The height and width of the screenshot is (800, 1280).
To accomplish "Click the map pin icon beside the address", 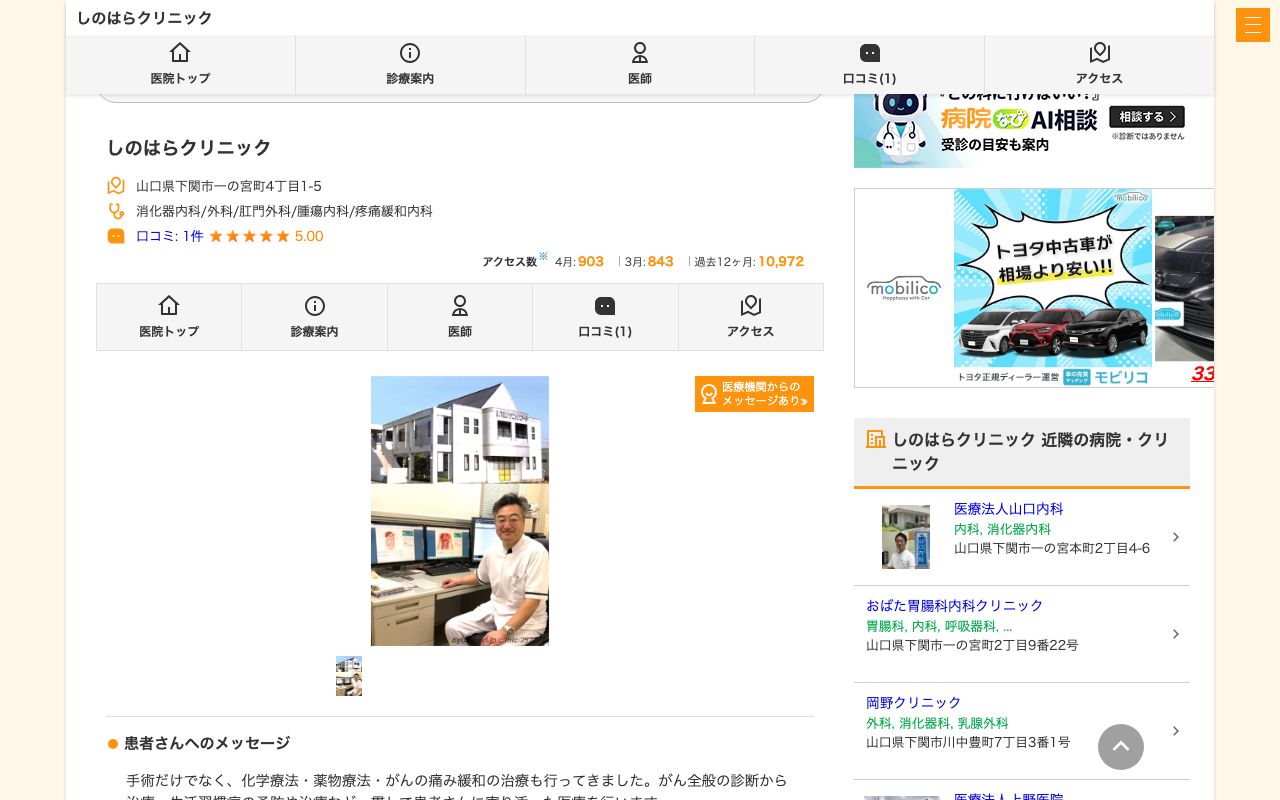I will 116,186.
